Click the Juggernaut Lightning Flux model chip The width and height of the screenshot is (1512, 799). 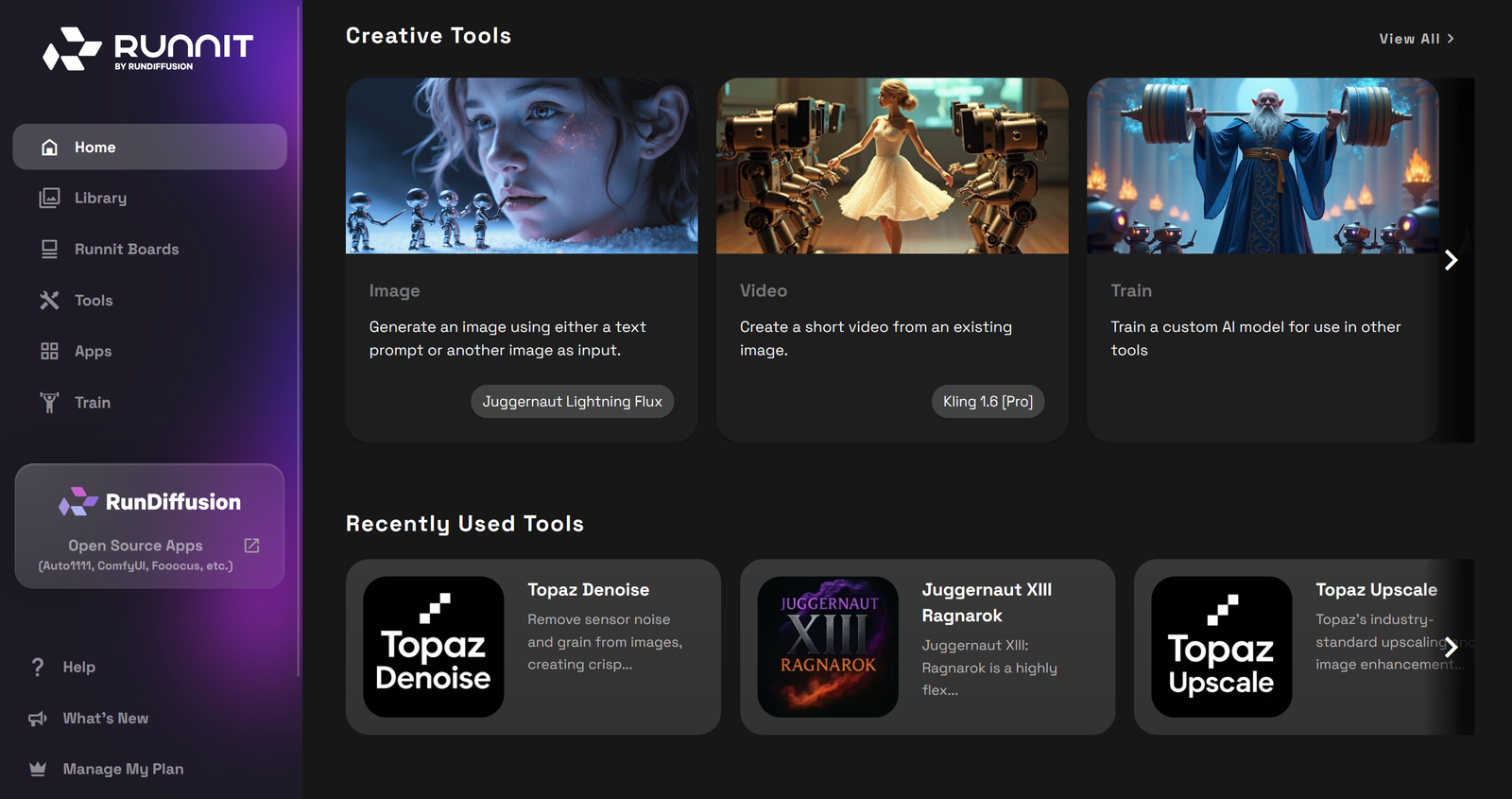coord(573,401)
